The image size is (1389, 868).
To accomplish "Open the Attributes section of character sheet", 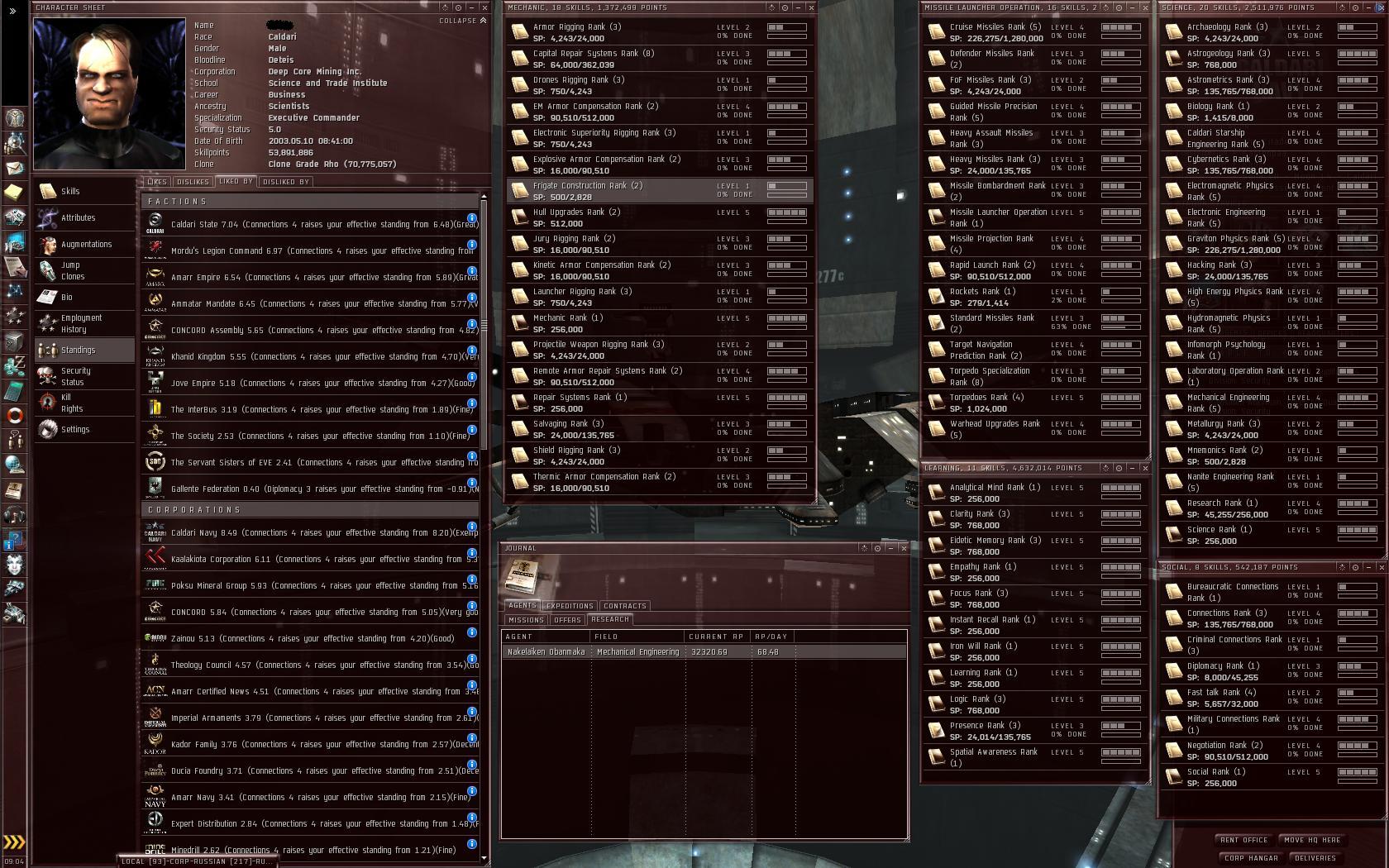I will pyautogui.click(x=84, y=217).
